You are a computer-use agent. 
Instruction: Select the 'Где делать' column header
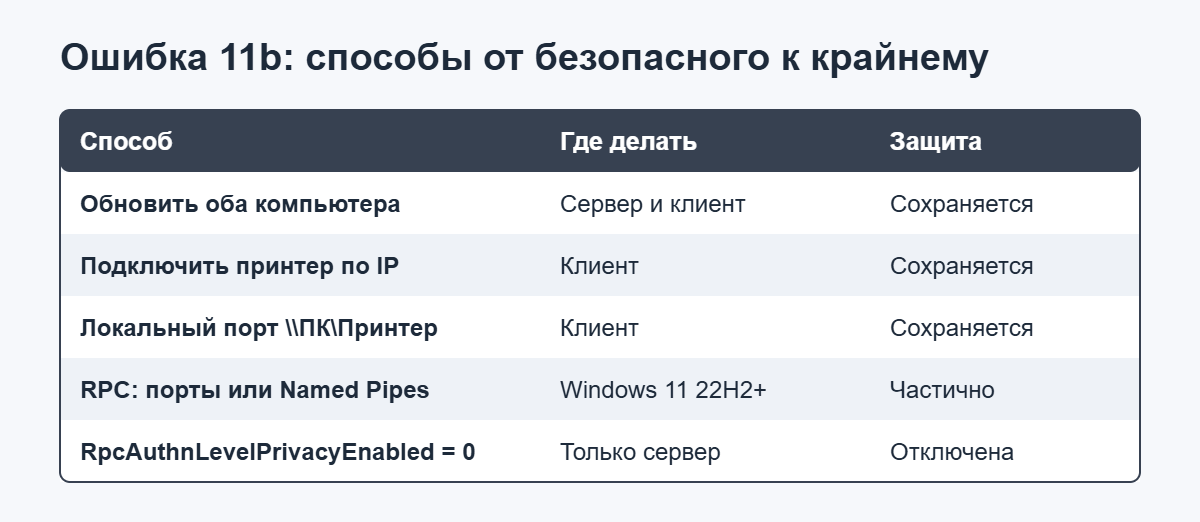tap(628, 141)
